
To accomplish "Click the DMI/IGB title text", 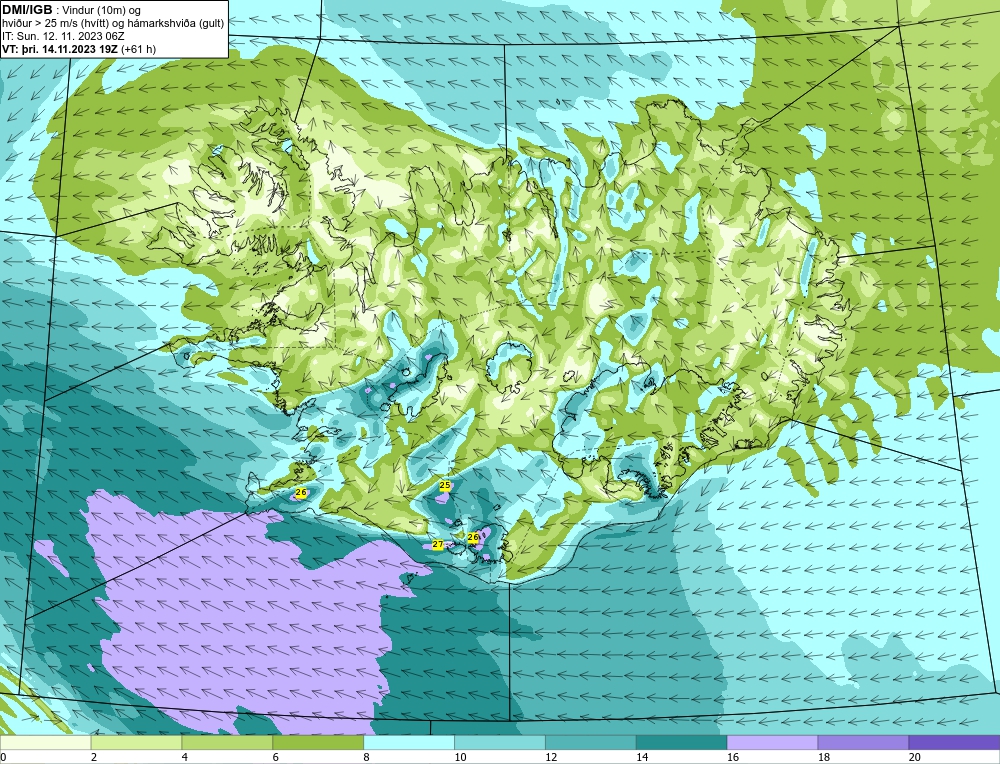I will pyautogui.click(x=27, y=10).
